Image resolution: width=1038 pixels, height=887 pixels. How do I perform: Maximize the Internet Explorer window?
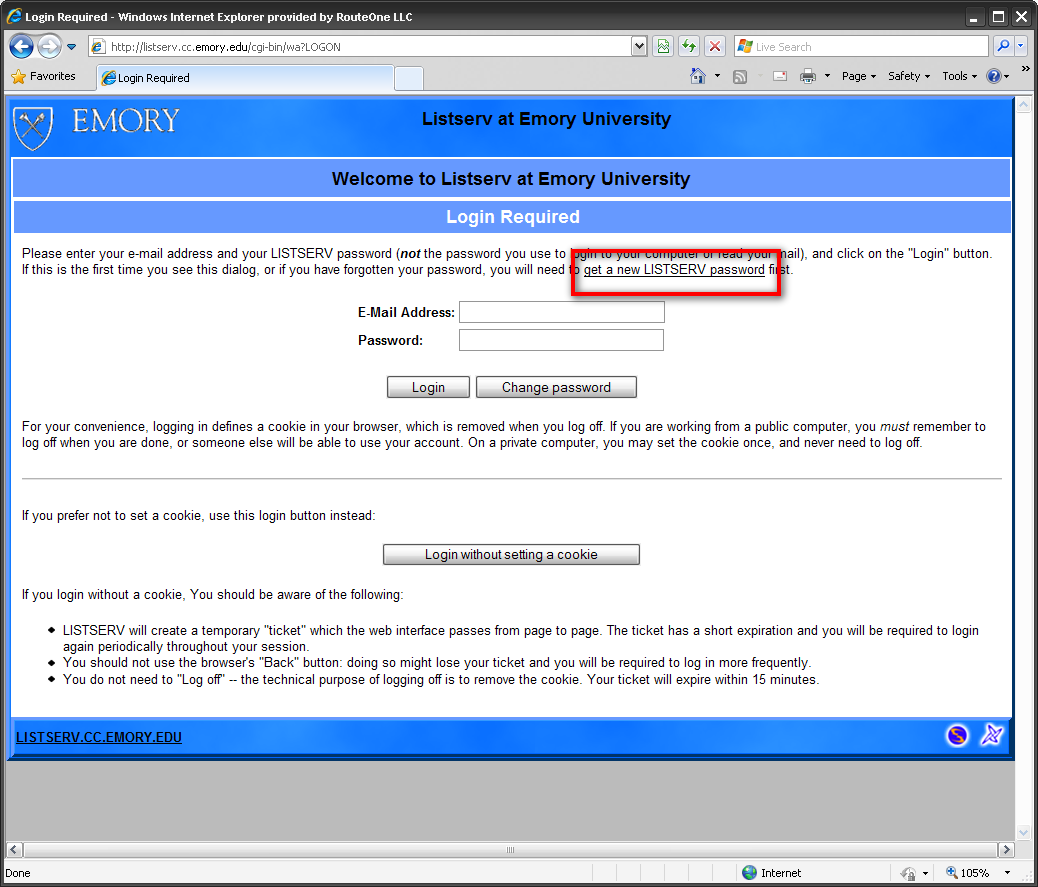[x=998, y=17]
